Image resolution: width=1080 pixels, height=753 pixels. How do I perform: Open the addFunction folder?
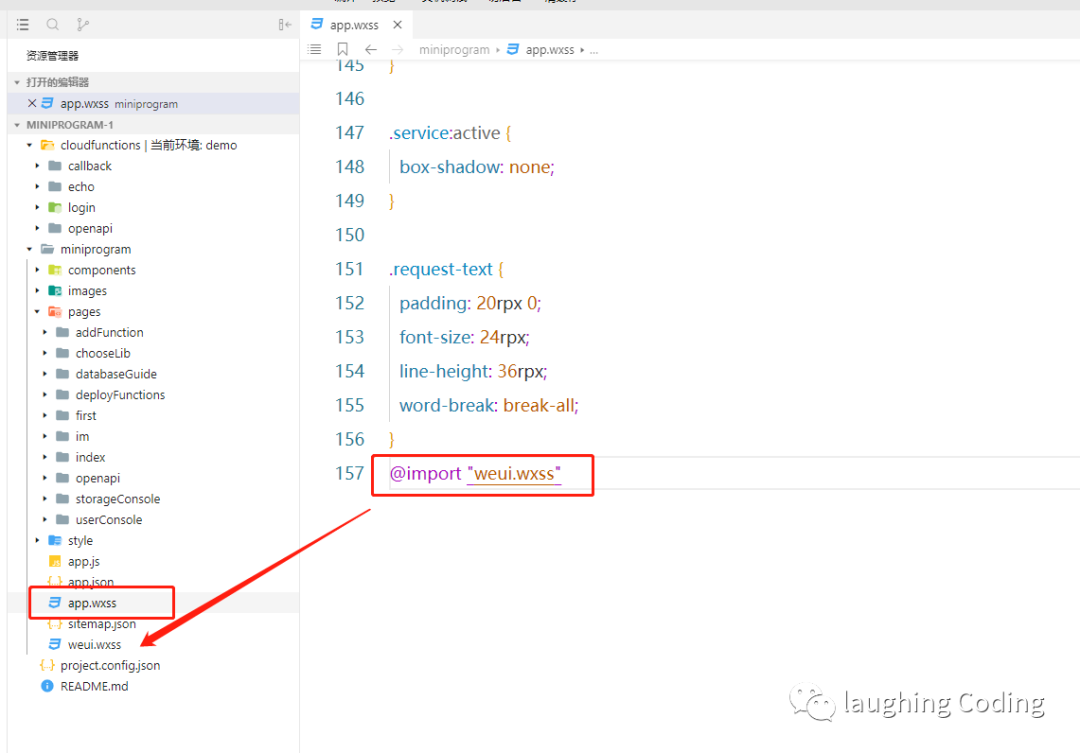click(110, 332)
